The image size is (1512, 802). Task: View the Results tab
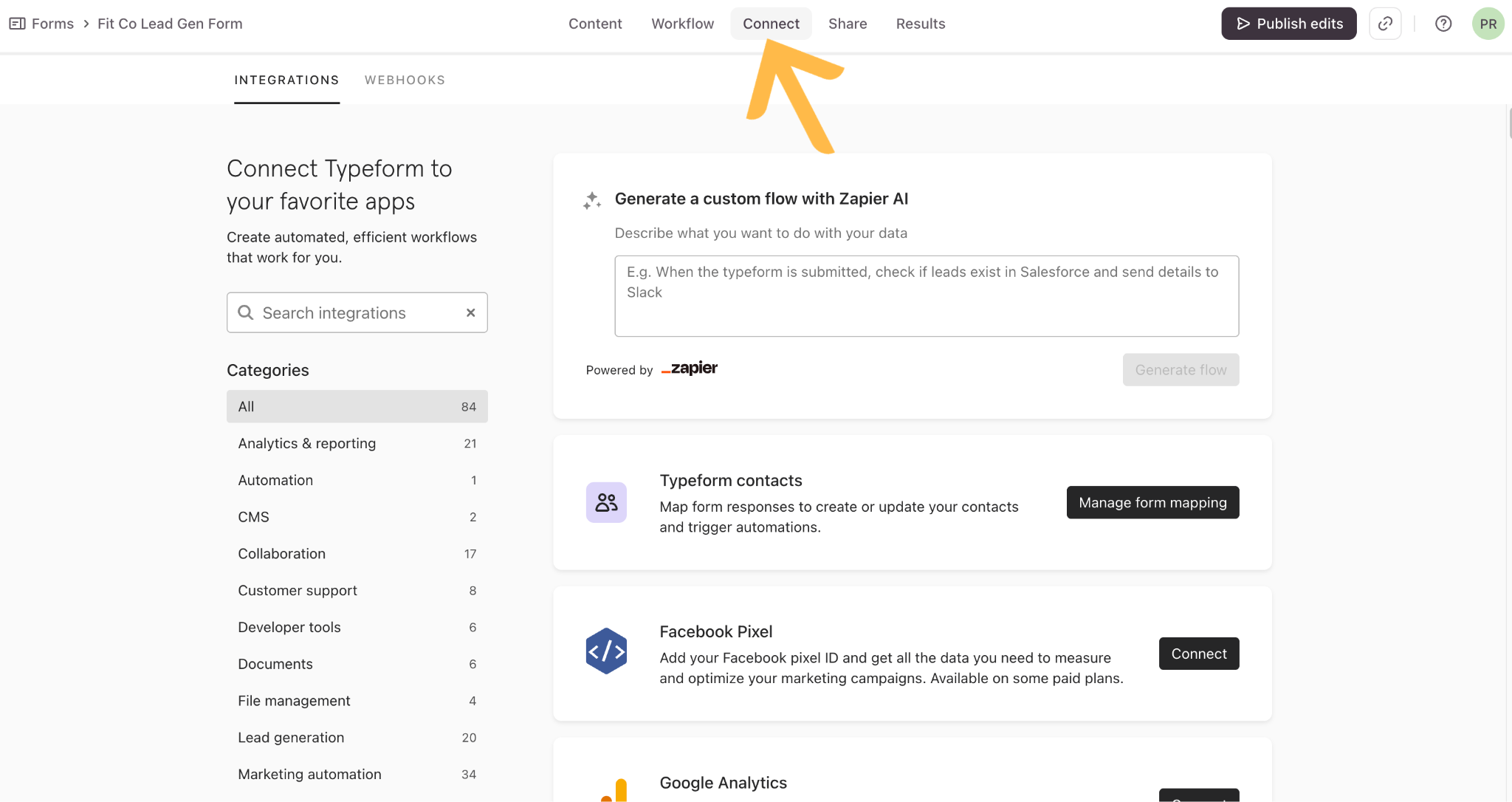point(921,24)
